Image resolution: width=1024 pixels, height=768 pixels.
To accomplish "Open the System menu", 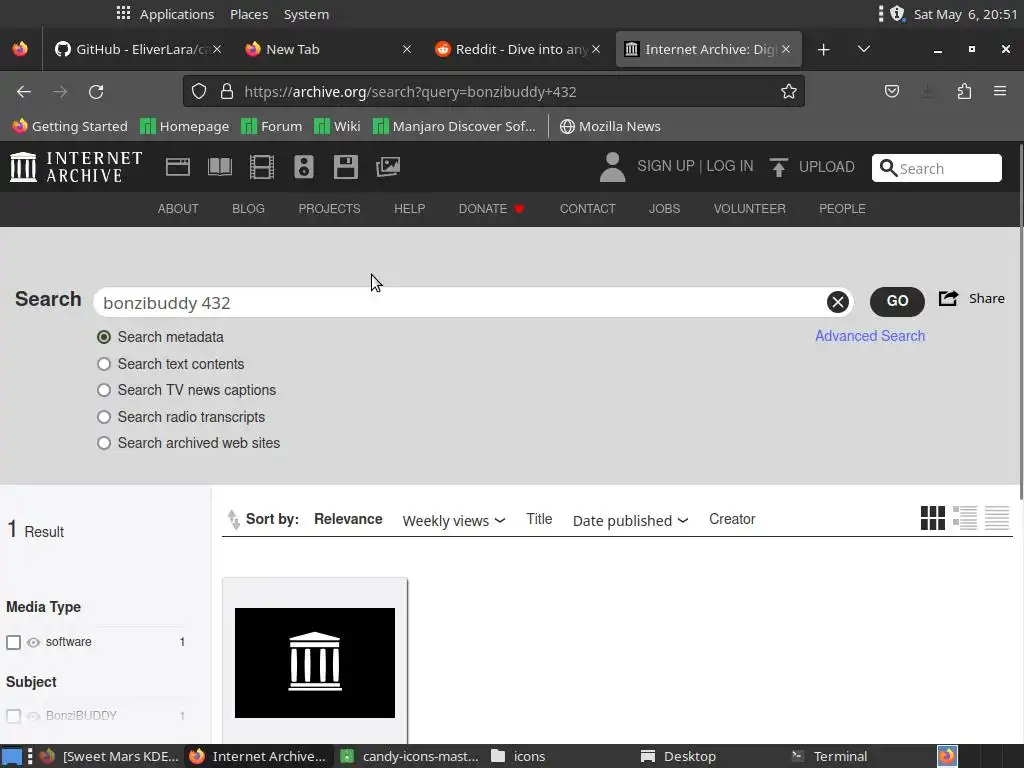I will tap(306, 14).
